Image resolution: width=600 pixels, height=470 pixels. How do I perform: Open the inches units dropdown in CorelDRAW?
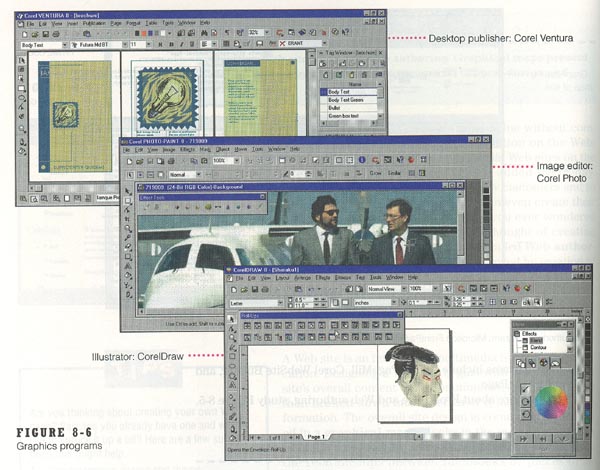394,303
